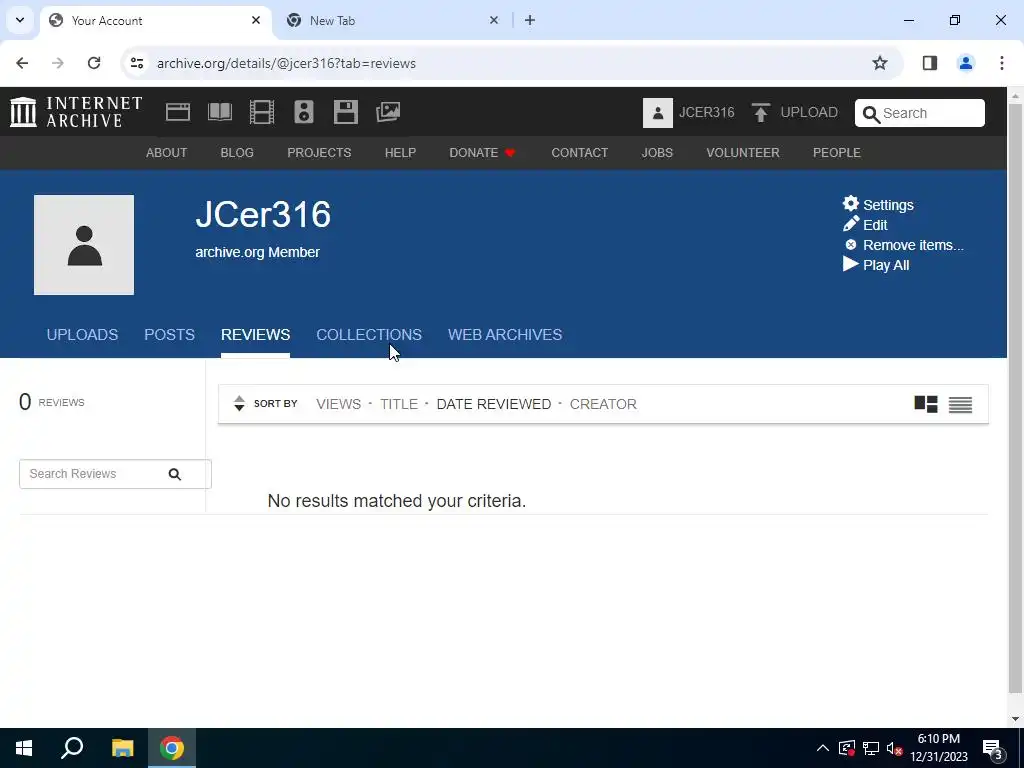1024x768 pixels.
Task: Open the JOBS link
Action: pyautogui.click(x=657, y=153)
